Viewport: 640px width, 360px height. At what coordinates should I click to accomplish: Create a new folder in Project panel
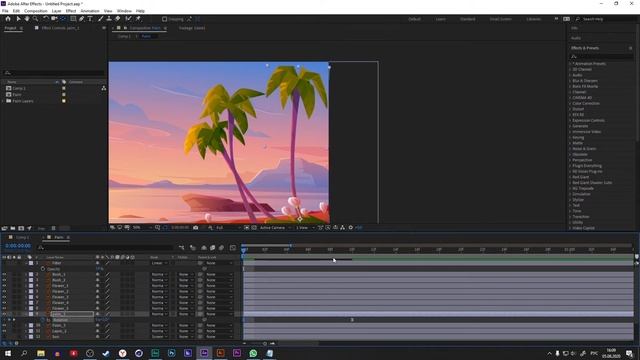[x=13, y=228]
